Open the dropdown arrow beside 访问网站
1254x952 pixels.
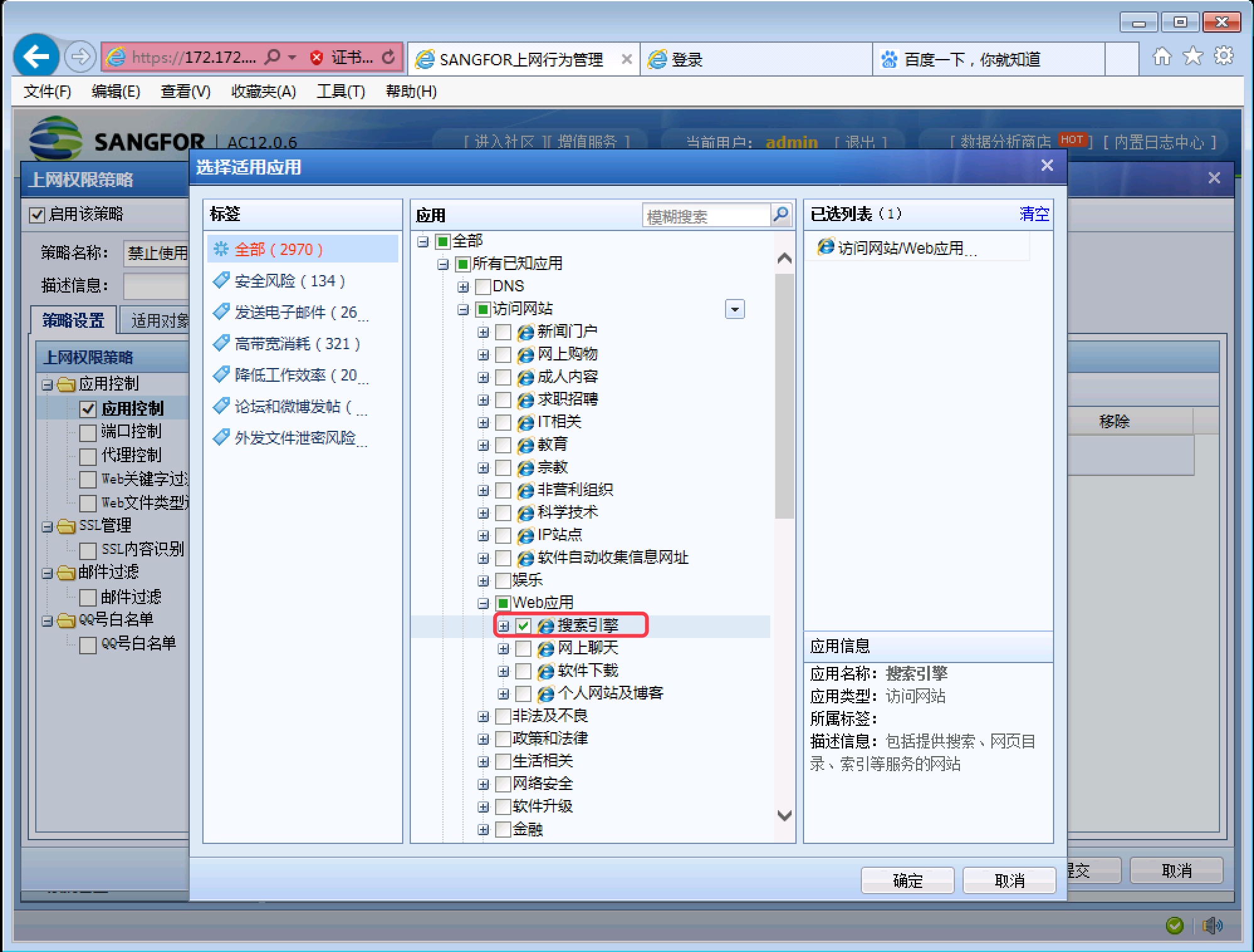(x=734, y=309)
